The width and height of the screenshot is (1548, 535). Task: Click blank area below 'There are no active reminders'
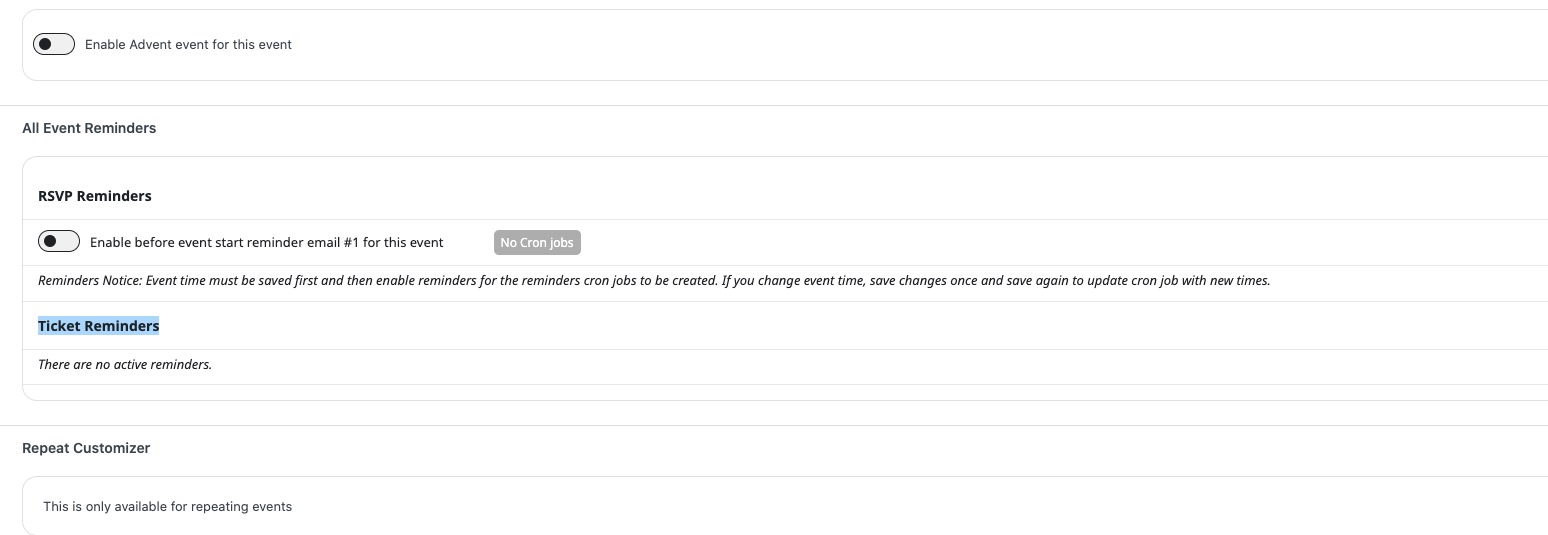785,392
